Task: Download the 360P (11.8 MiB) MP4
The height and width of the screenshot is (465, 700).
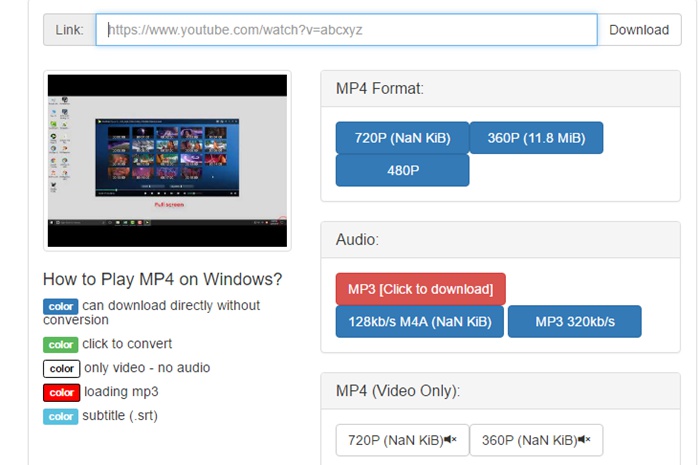Action: pos(536,138)
